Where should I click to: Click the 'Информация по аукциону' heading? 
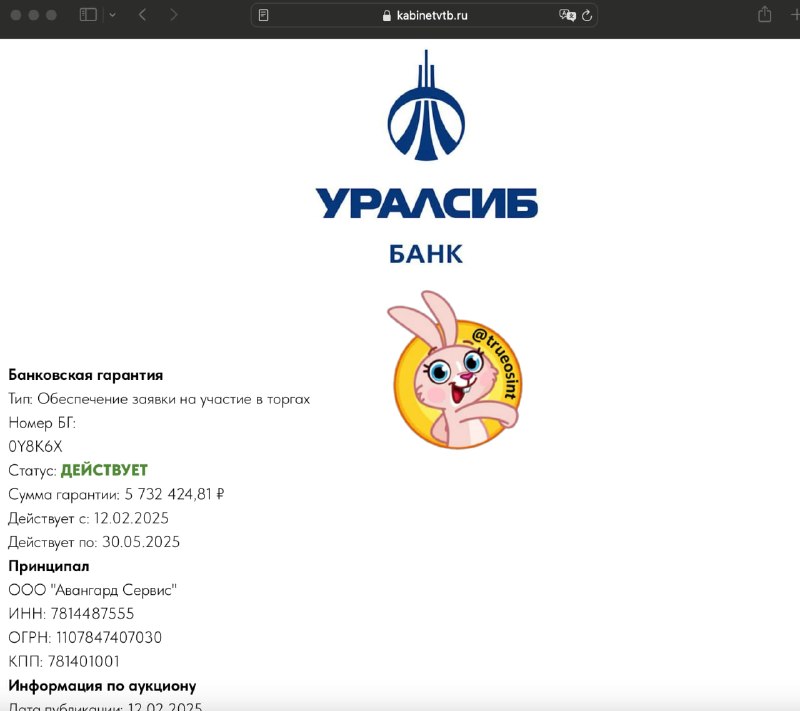(x=102, y=686)
